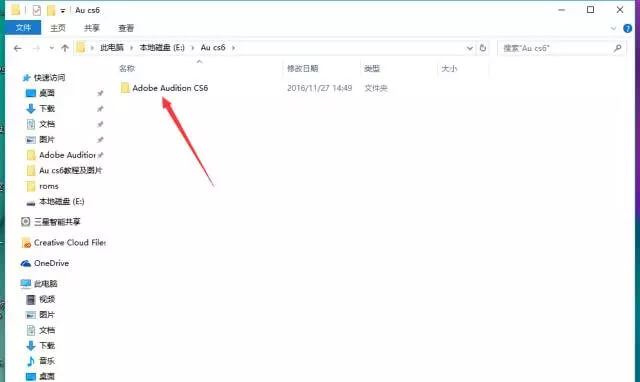Open quick access toolbar customize dropdown
The height and width of the screenshot is (382, 640).
click(x=62, y=11)
